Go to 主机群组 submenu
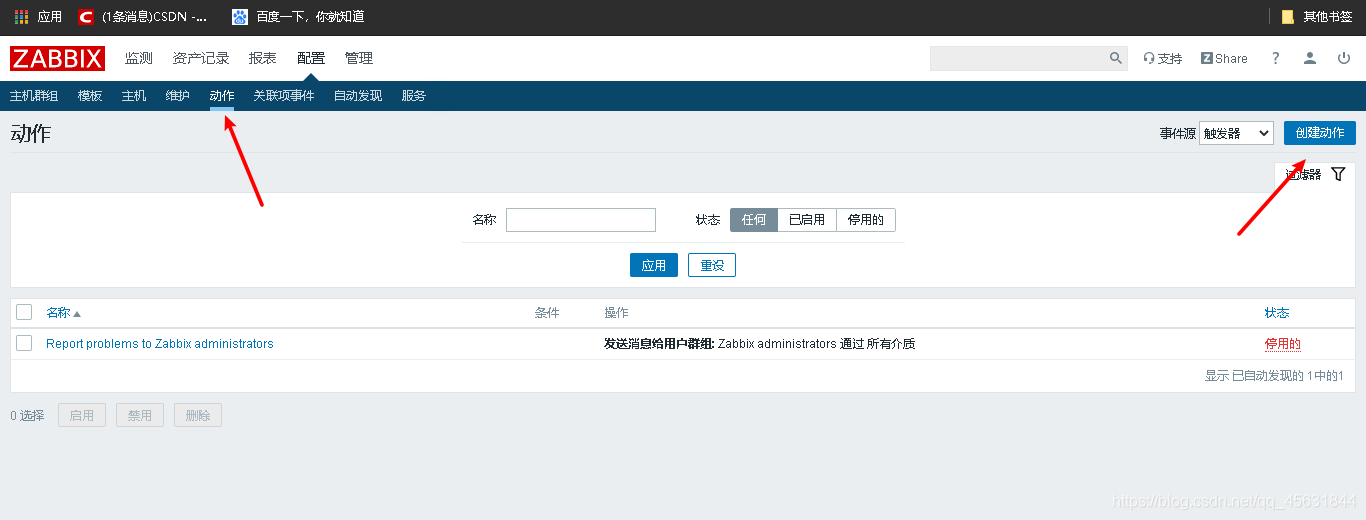Viewport: 1366px width, 520px height. click(x=34, y=96)
